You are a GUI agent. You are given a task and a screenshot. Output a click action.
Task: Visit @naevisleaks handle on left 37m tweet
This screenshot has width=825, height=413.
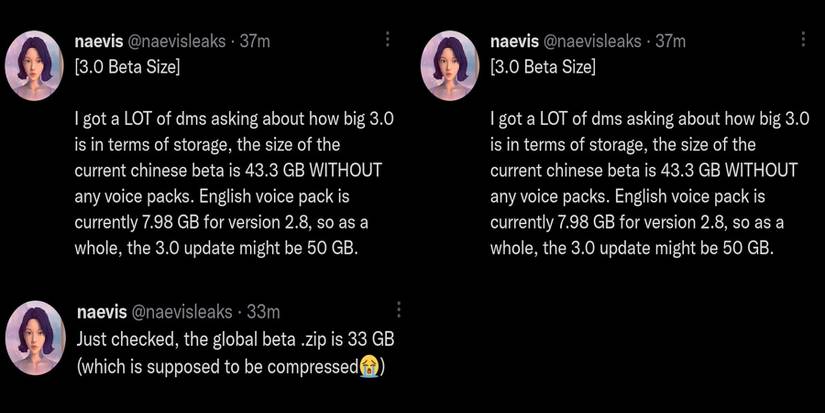point(176,41)
